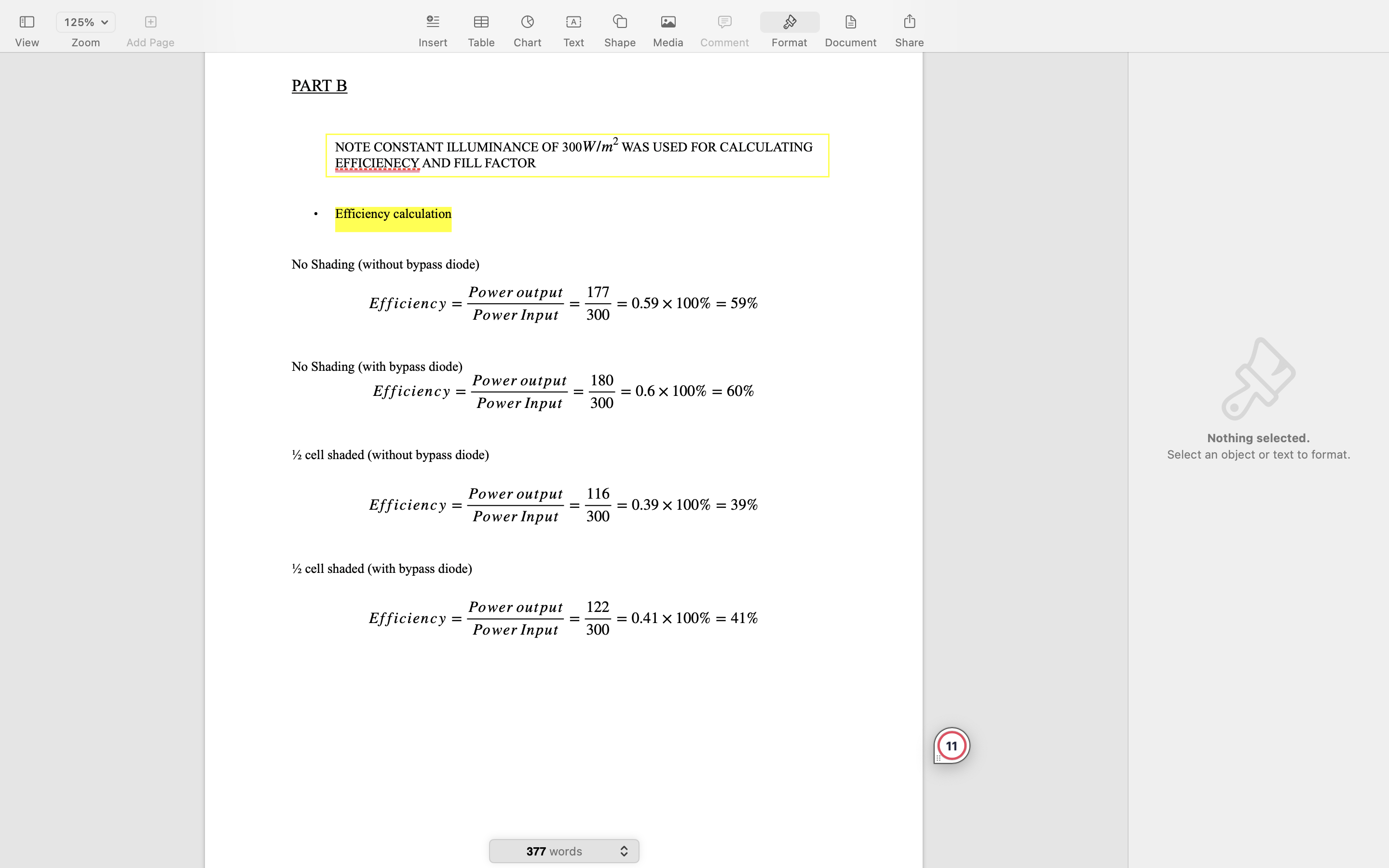Share the document
This screenshot has height=868, width=1389.
pyautogui.click(x=909, y=27)
